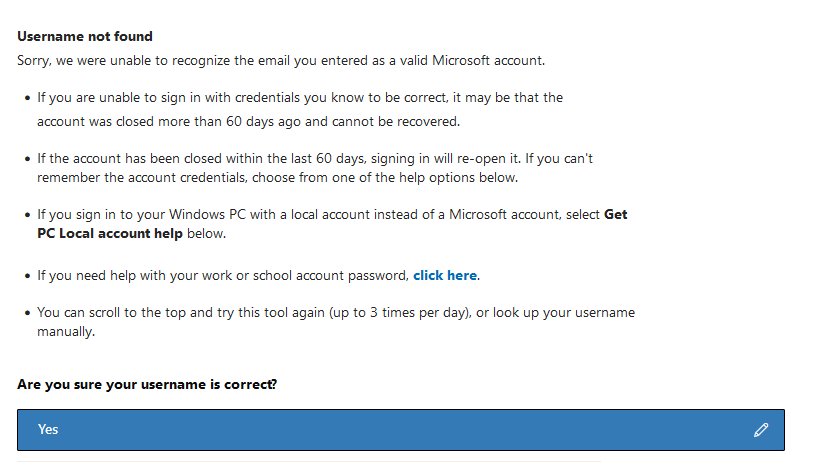Click the "Username not found" heading
Viewport: 815px width, 467px height.
click(x=85, y=37)
